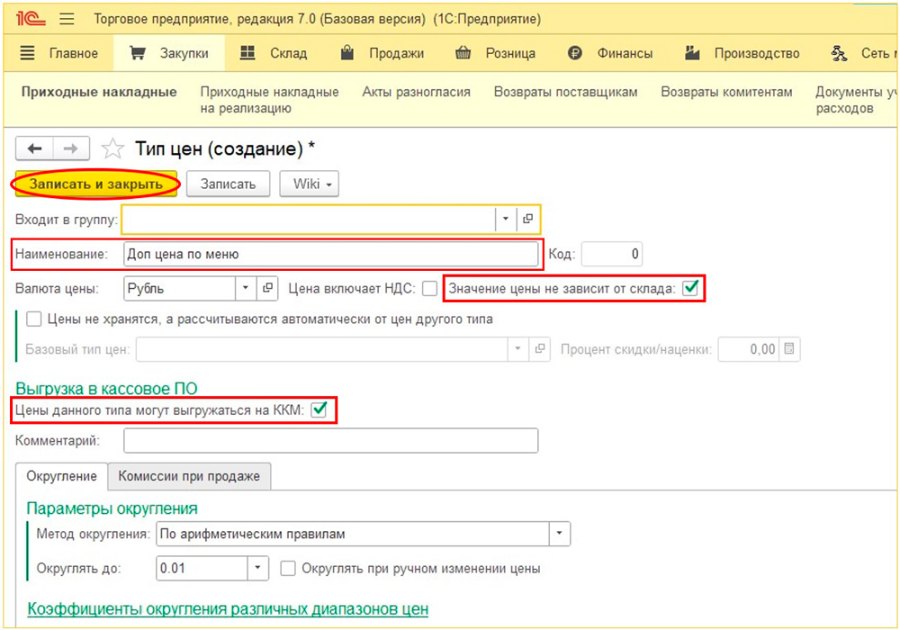900x630 pixels.
Task: Uncheck Значение цены не зависит от склада
Action: coord(690,287)
